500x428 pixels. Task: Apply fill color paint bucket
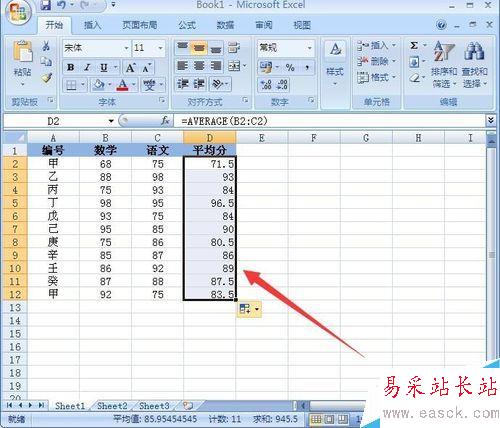[x=99, y=85]
